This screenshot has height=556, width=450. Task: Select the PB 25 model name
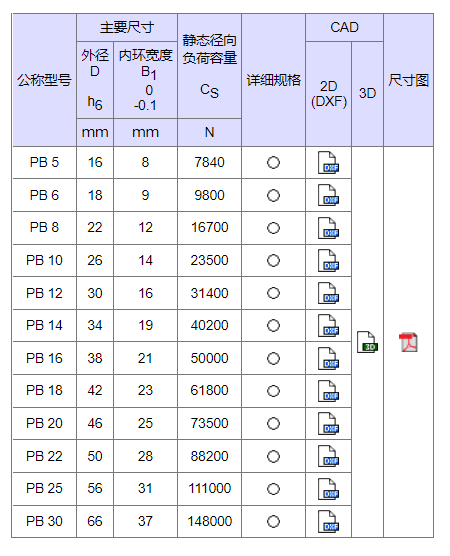(x=44, y=489)
